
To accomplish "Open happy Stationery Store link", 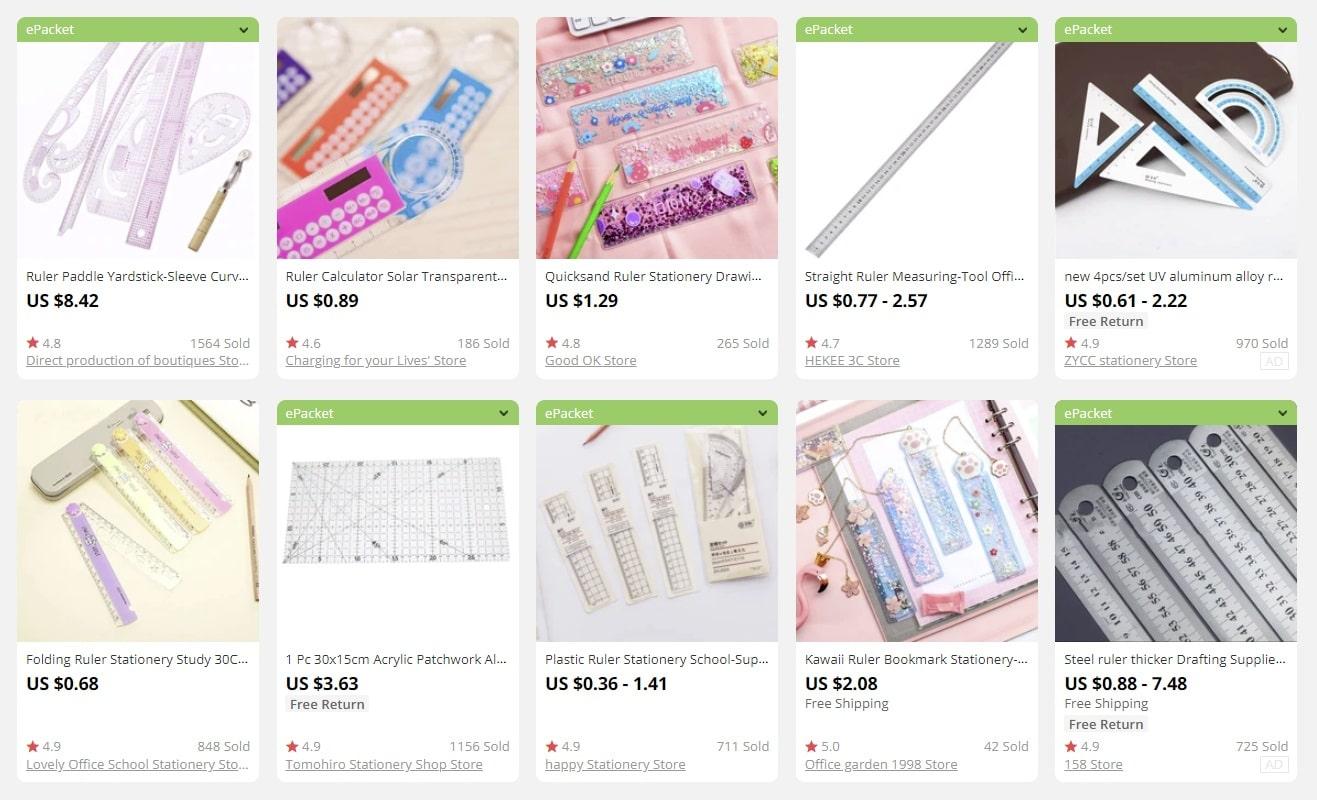I will coord(615,764).
